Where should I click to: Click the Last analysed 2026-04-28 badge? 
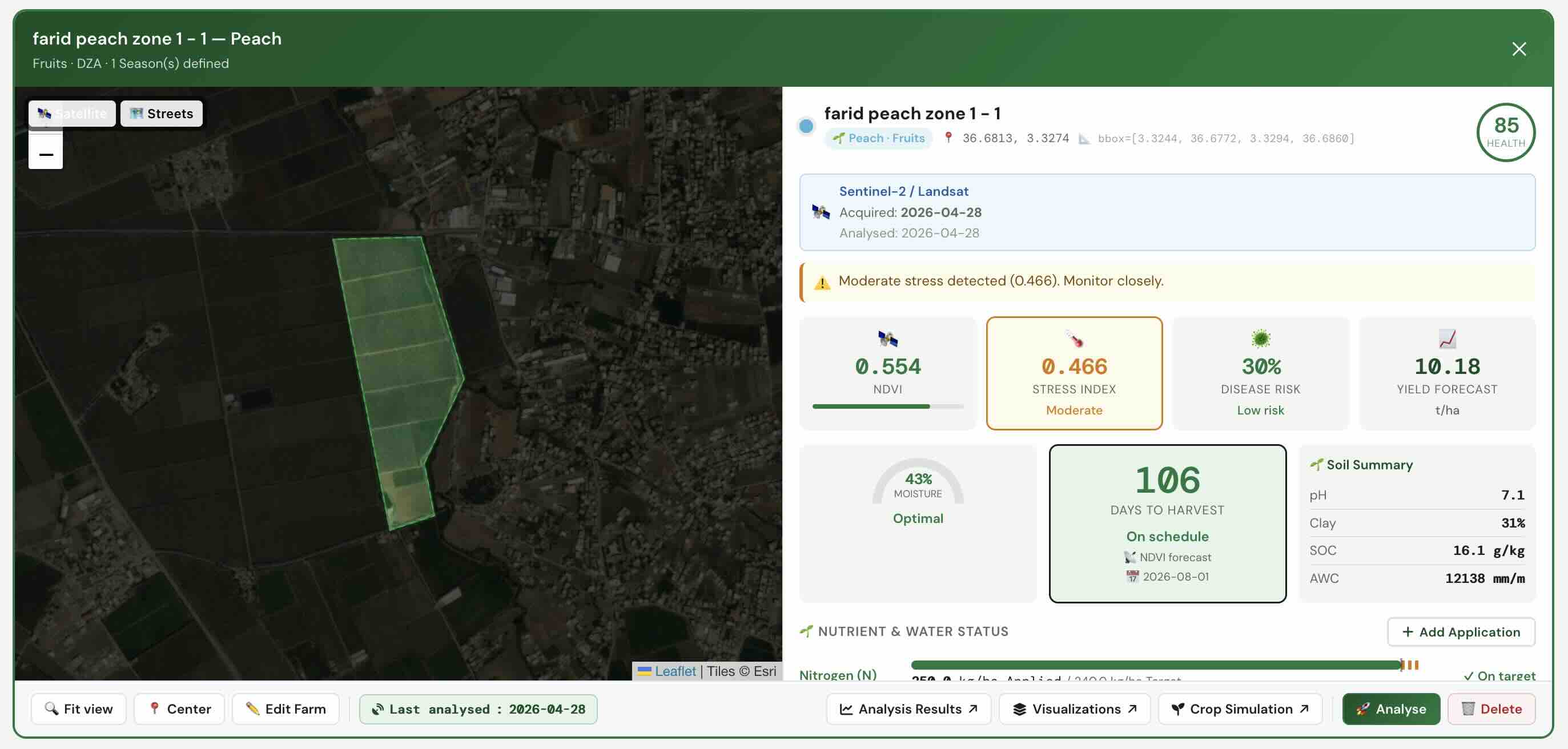click(478, 709)
